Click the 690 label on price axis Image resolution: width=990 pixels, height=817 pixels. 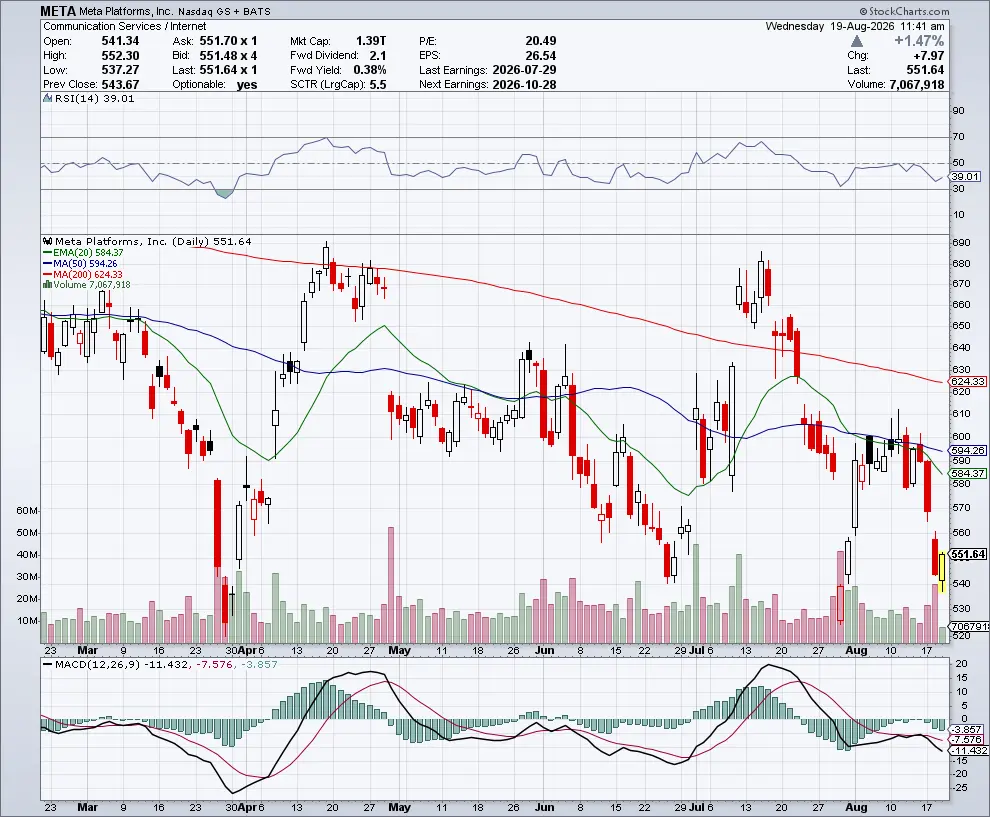(x=961, y=242)
